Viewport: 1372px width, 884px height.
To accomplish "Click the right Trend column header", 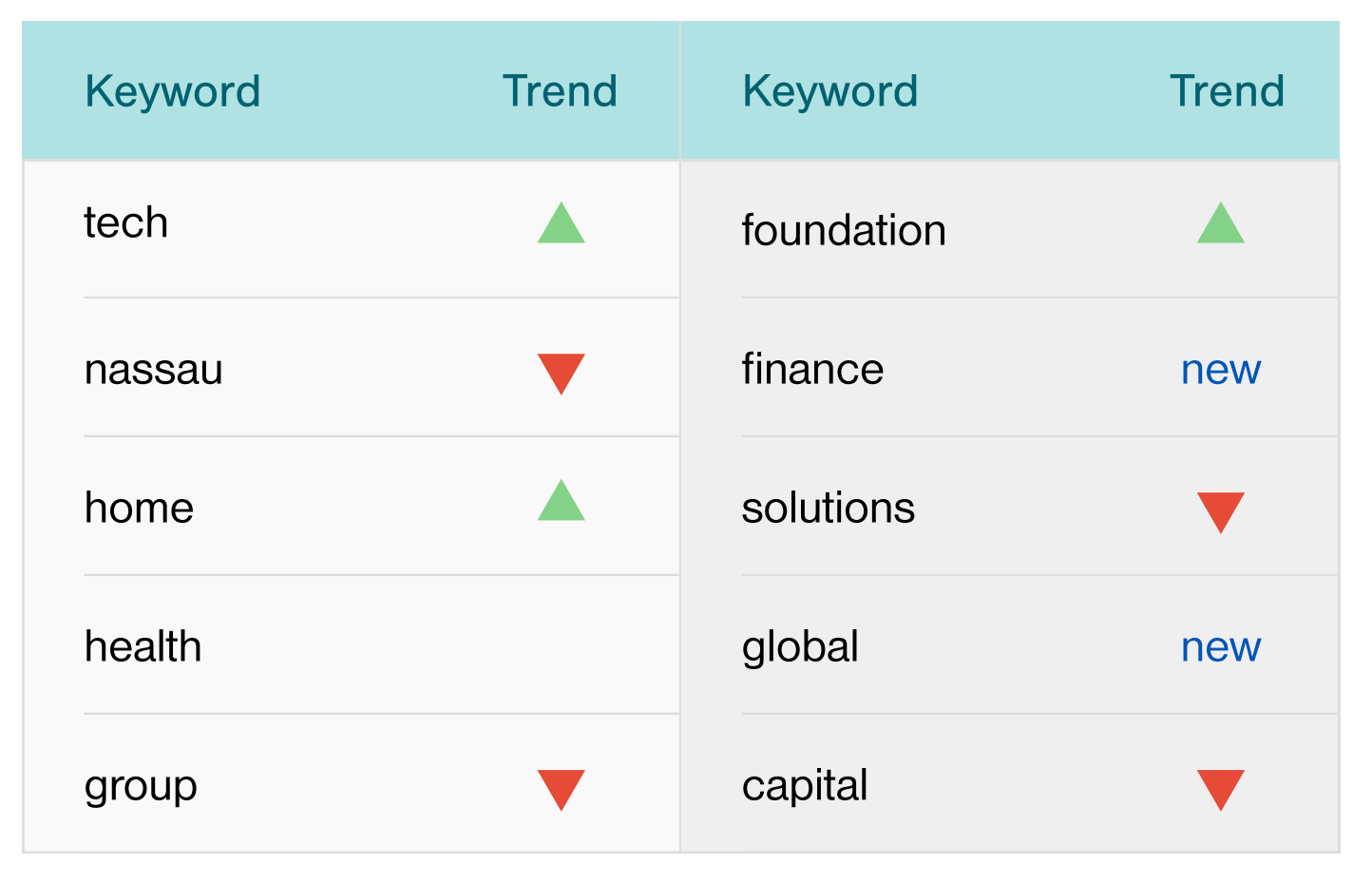I will (x=1226, y=91).
